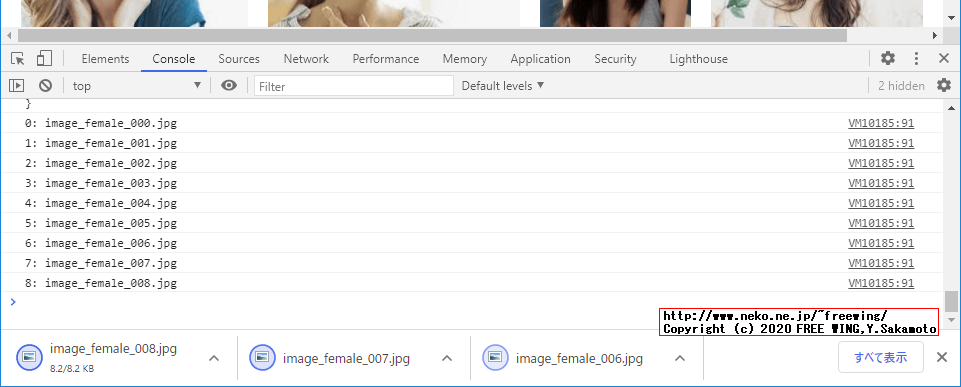Switch to the Security tab
This screenshot has width=961, height=387.
pos(615,59)
